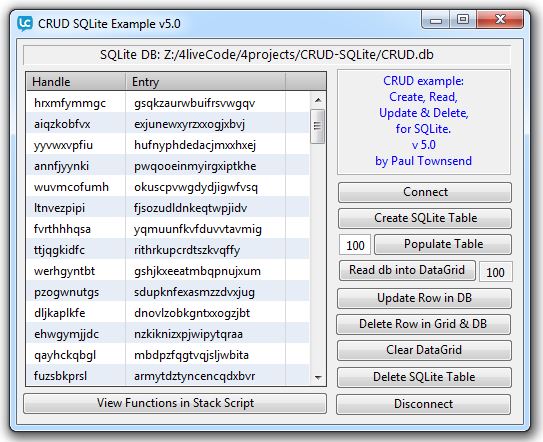Click Delete SQLite Table button
Image resolution: width=543 pixels, height=442 pixels.
pos(424,377)
